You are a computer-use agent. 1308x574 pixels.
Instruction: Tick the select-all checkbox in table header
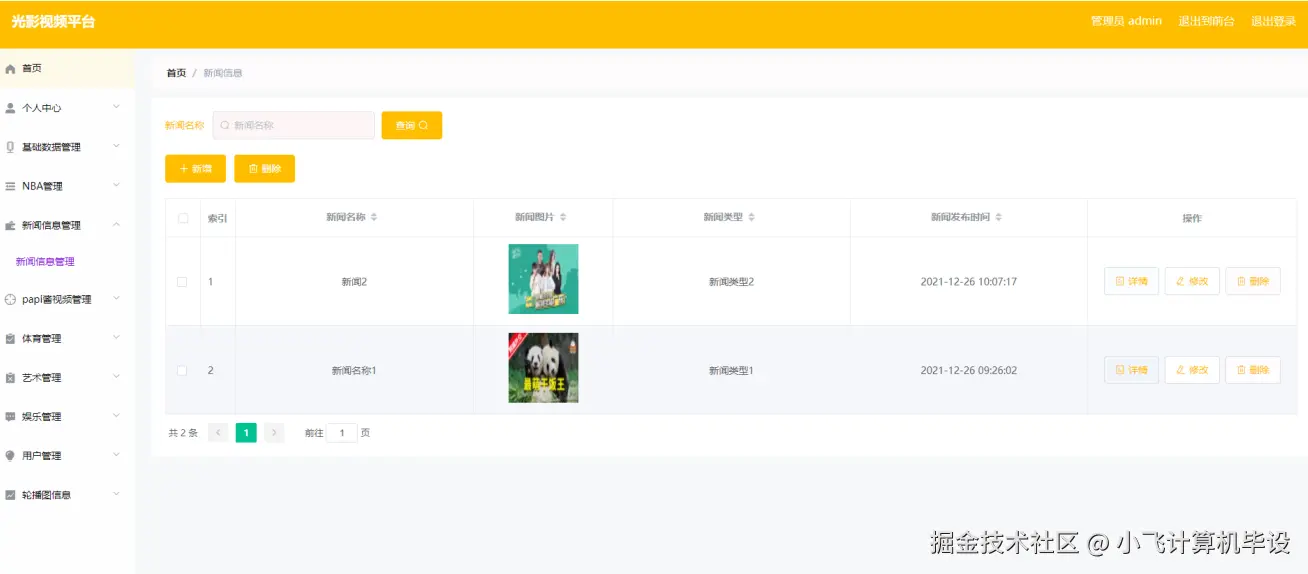point(182,218)
